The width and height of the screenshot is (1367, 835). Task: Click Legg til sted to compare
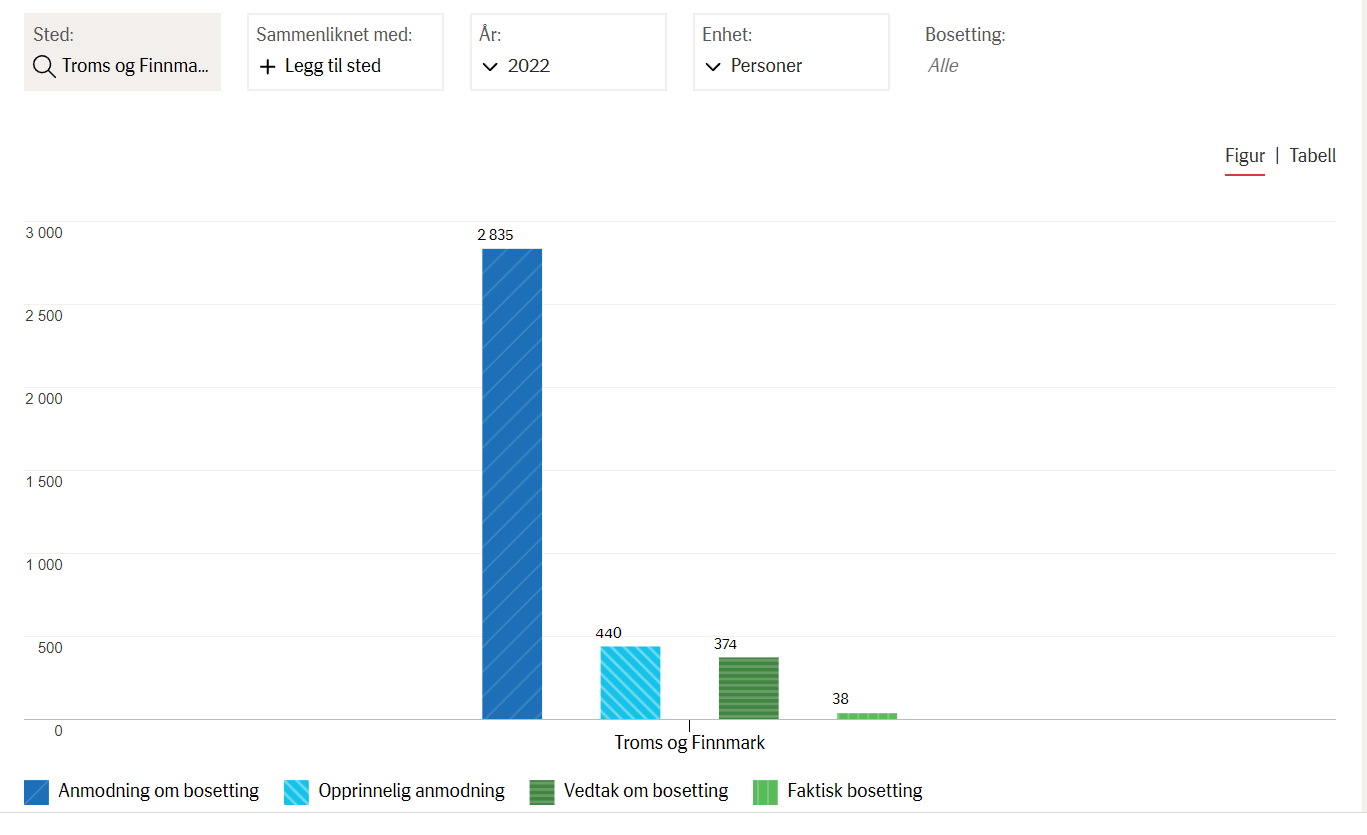pyautogui.click(x=333, y=66)
